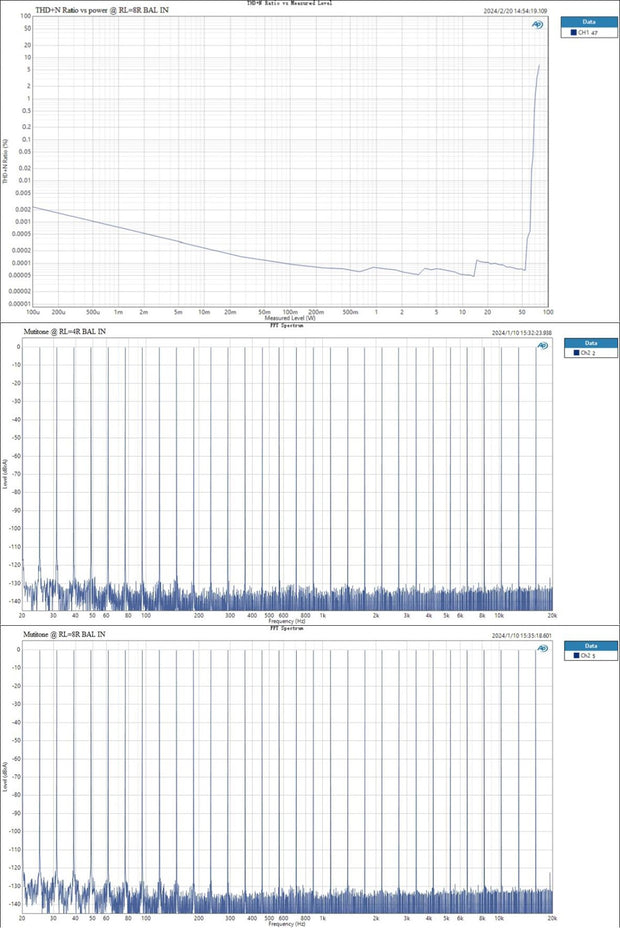The height and width of the screenshot is (928, 620).
Task: Click the 'Level (dBrA)' y-axis label of bottom graph
Action: (6, 776)
